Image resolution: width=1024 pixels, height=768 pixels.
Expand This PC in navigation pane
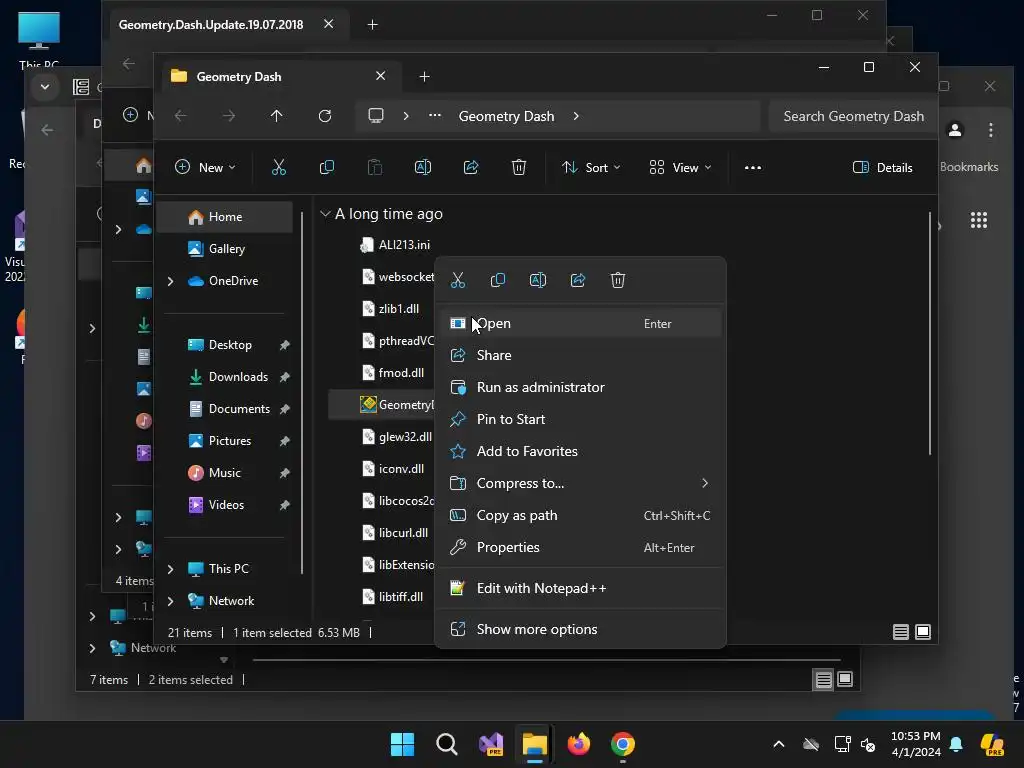pos(170,569)
